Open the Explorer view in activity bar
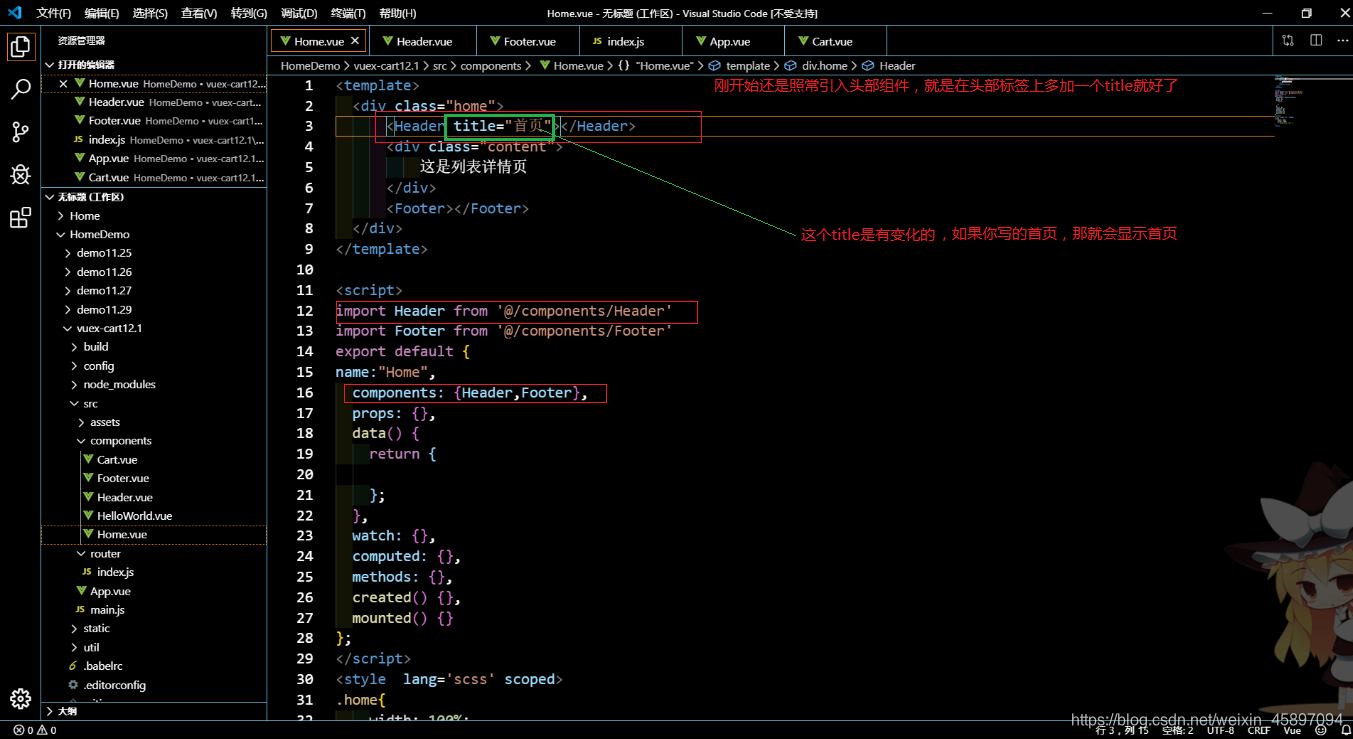 tap(20, 47)
